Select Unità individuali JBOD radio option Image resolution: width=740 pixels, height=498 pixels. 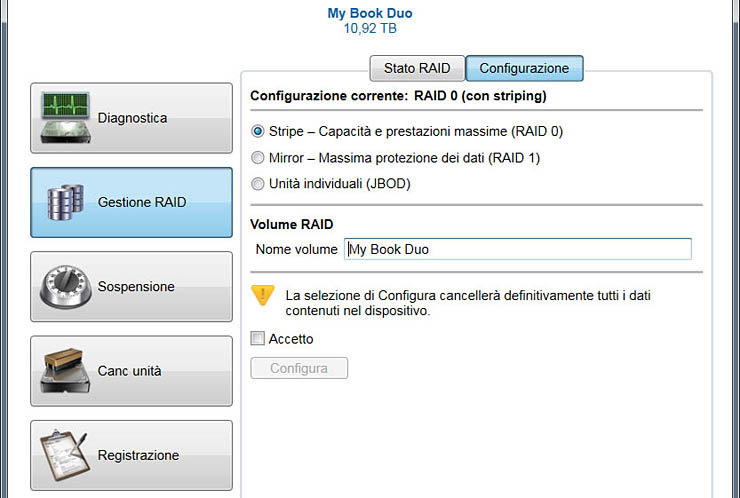click(x=258, y=183)
